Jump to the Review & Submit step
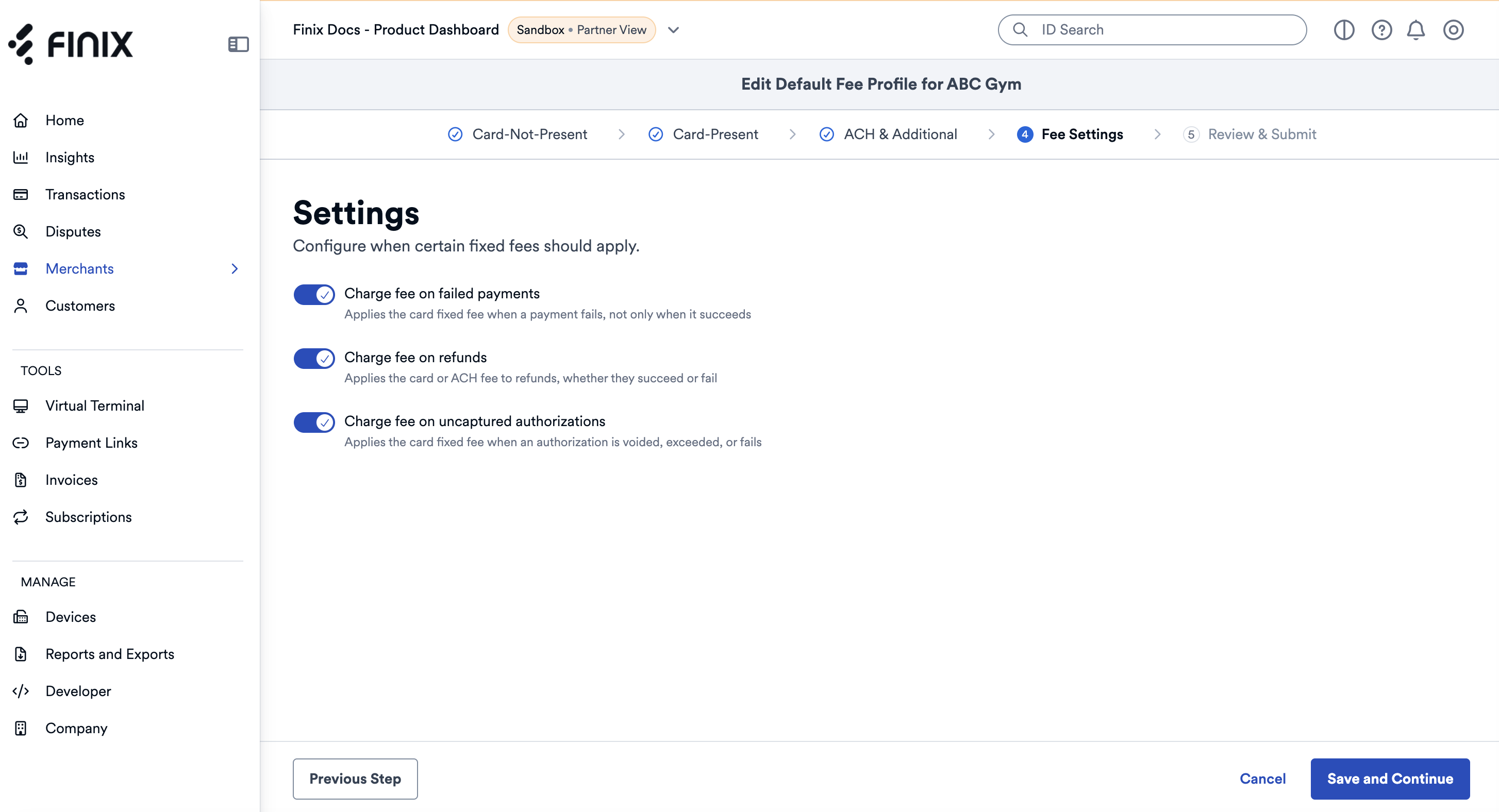 (x=1250, y=134)
